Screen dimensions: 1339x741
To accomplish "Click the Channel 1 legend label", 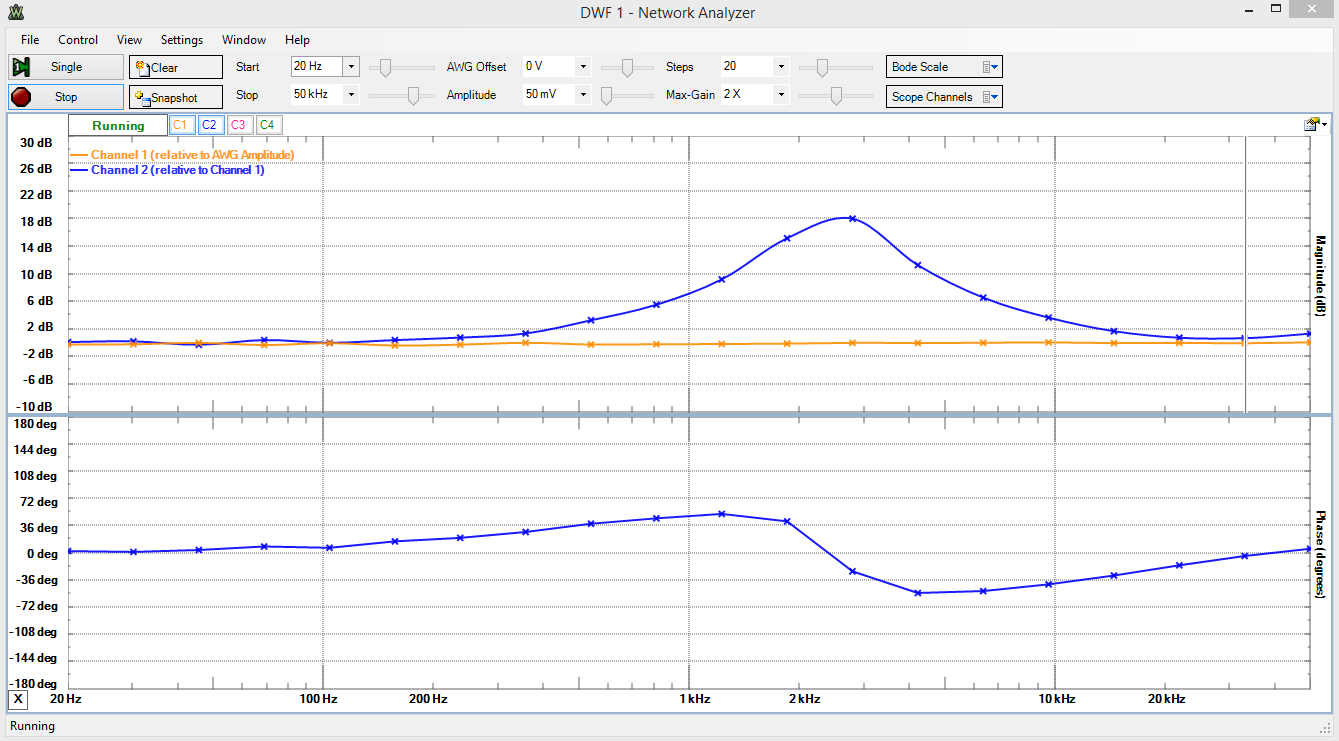I will click(x=192, y=155).
